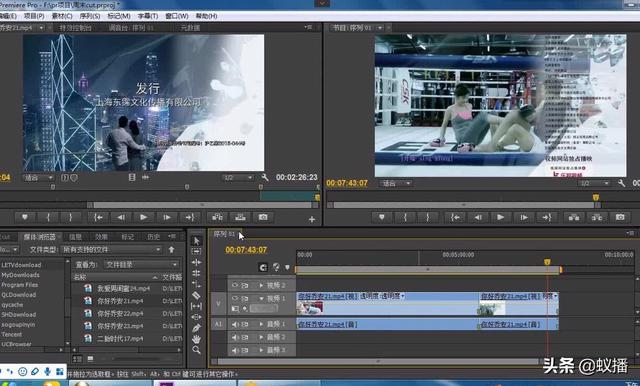Toggle sync lock of 音频 1 track
Viewport: 640px width, 386px height.
pyautogui.click(x=244, y=324)
